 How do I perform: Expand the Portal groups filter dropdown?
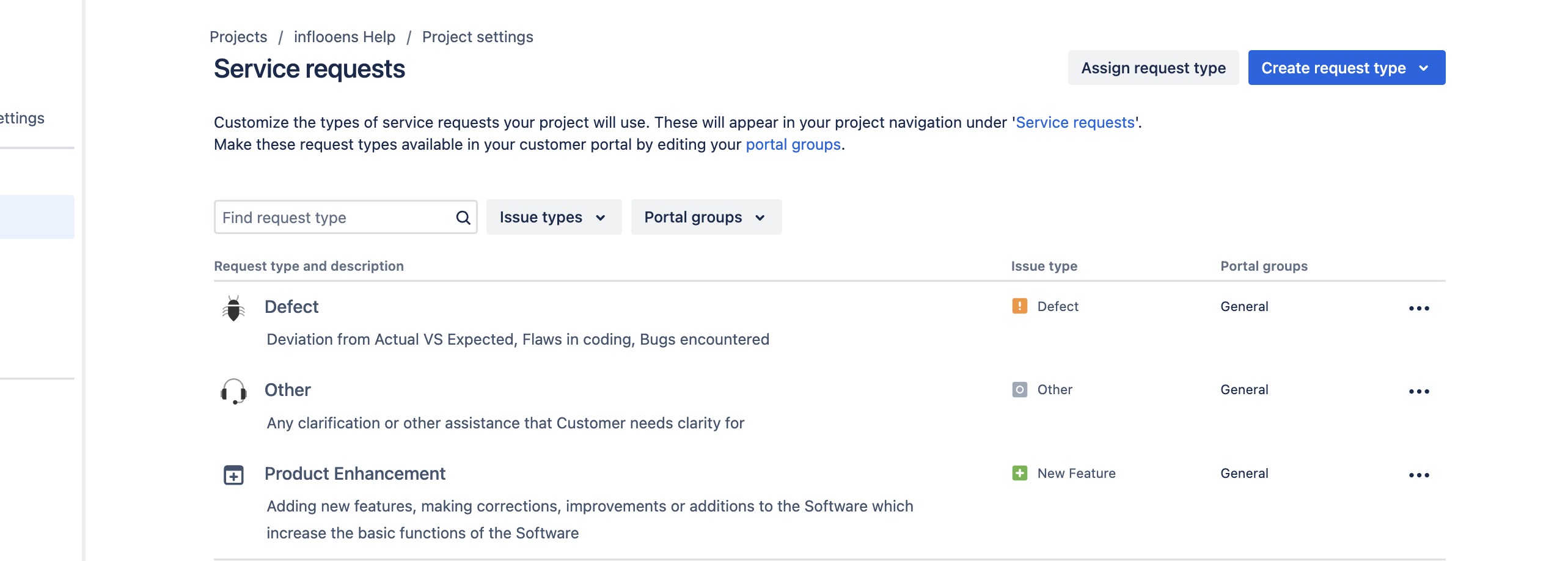pyautogui.click(x=706, y=217)
